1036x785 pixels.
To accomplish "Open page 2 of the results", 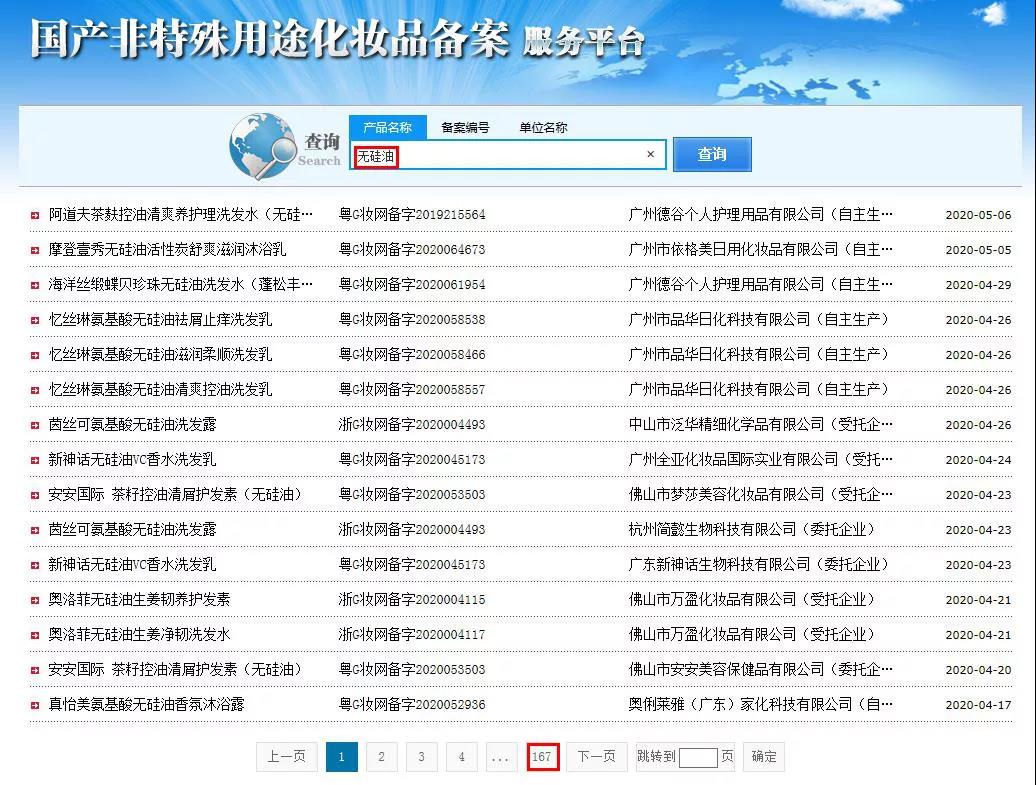I will click(381, 757).
